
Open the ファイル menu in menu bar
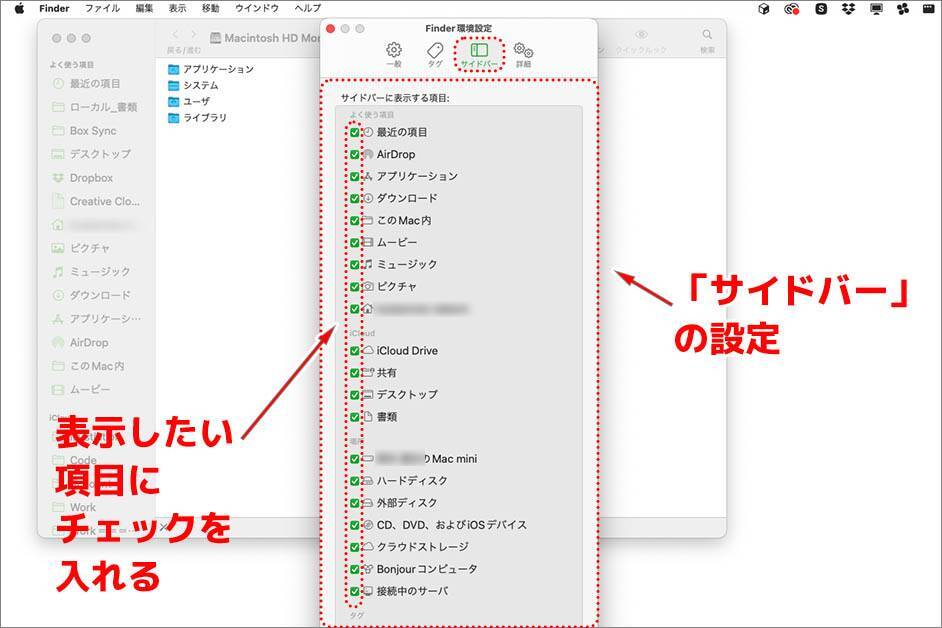(102, 8)
